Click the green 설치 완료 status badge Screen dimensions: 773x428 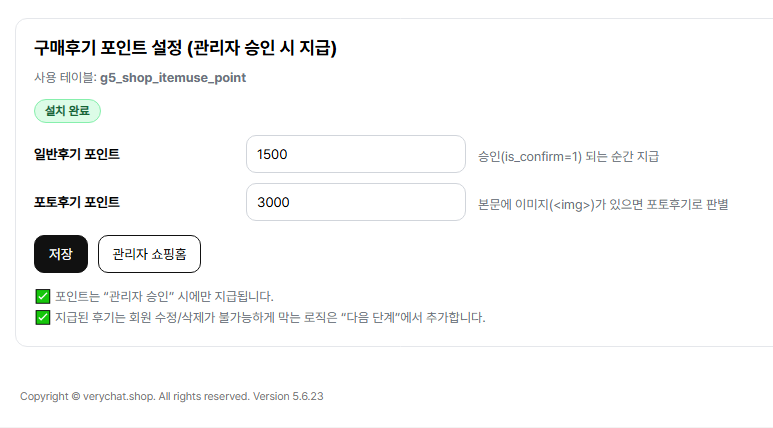coord(67,111)
